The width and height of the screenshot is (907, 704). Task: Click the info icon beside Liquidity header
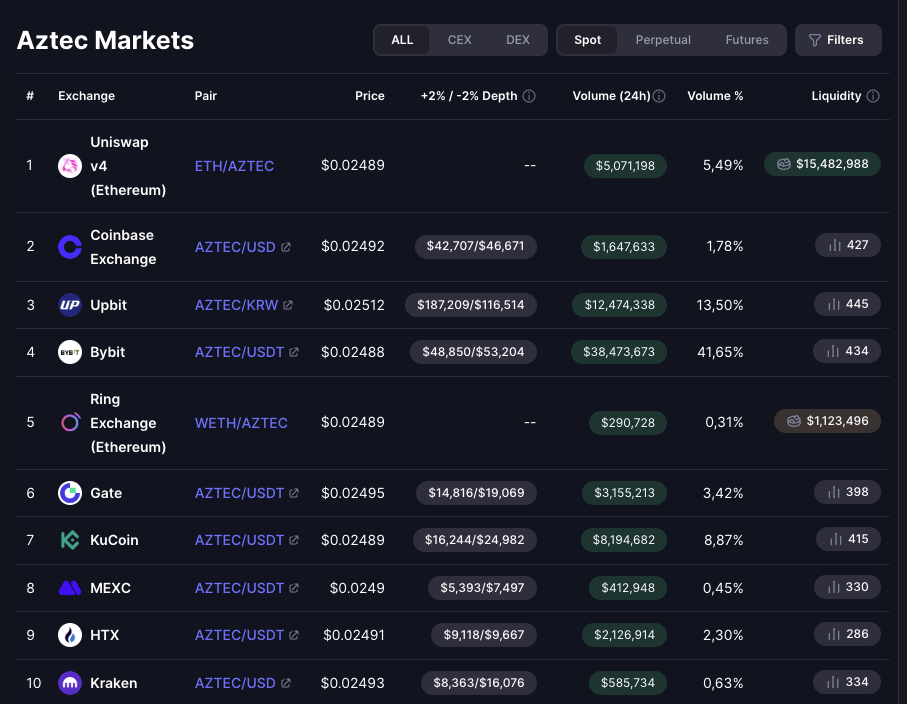click(873, 96)
